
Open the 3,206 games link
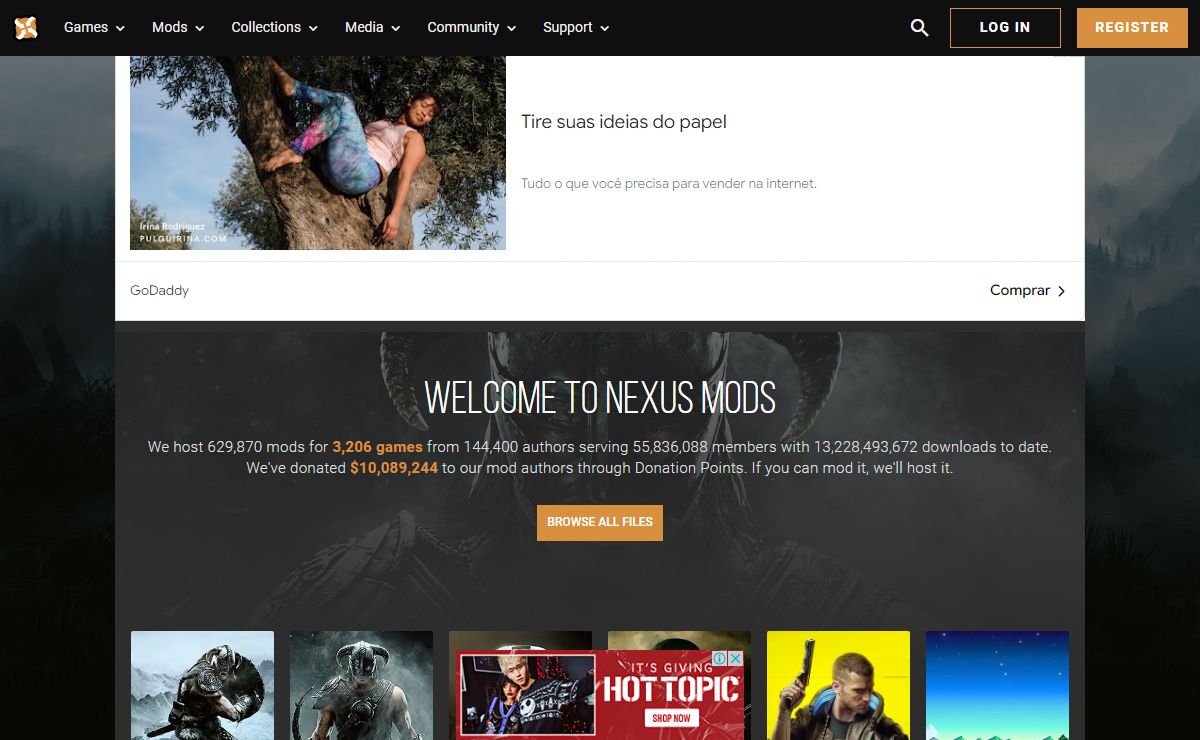(x=378, y=447)
